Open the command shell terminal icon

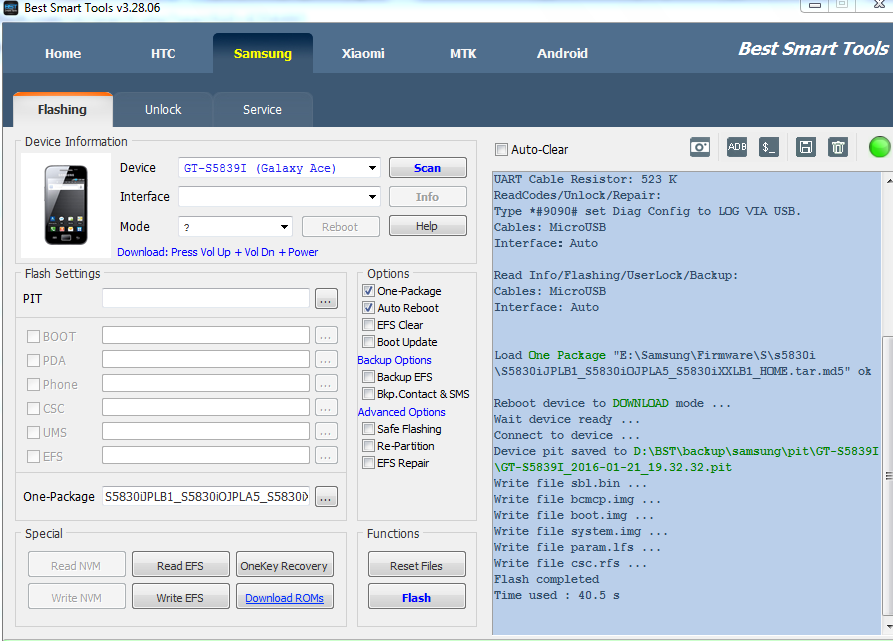coord(769,147)
